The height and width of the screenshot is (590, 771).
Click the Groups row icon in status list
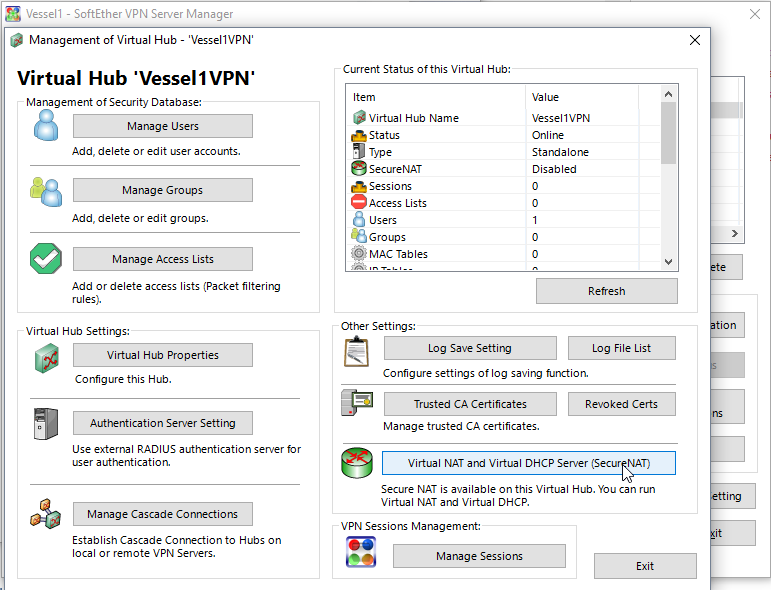(x=359, y=236)
